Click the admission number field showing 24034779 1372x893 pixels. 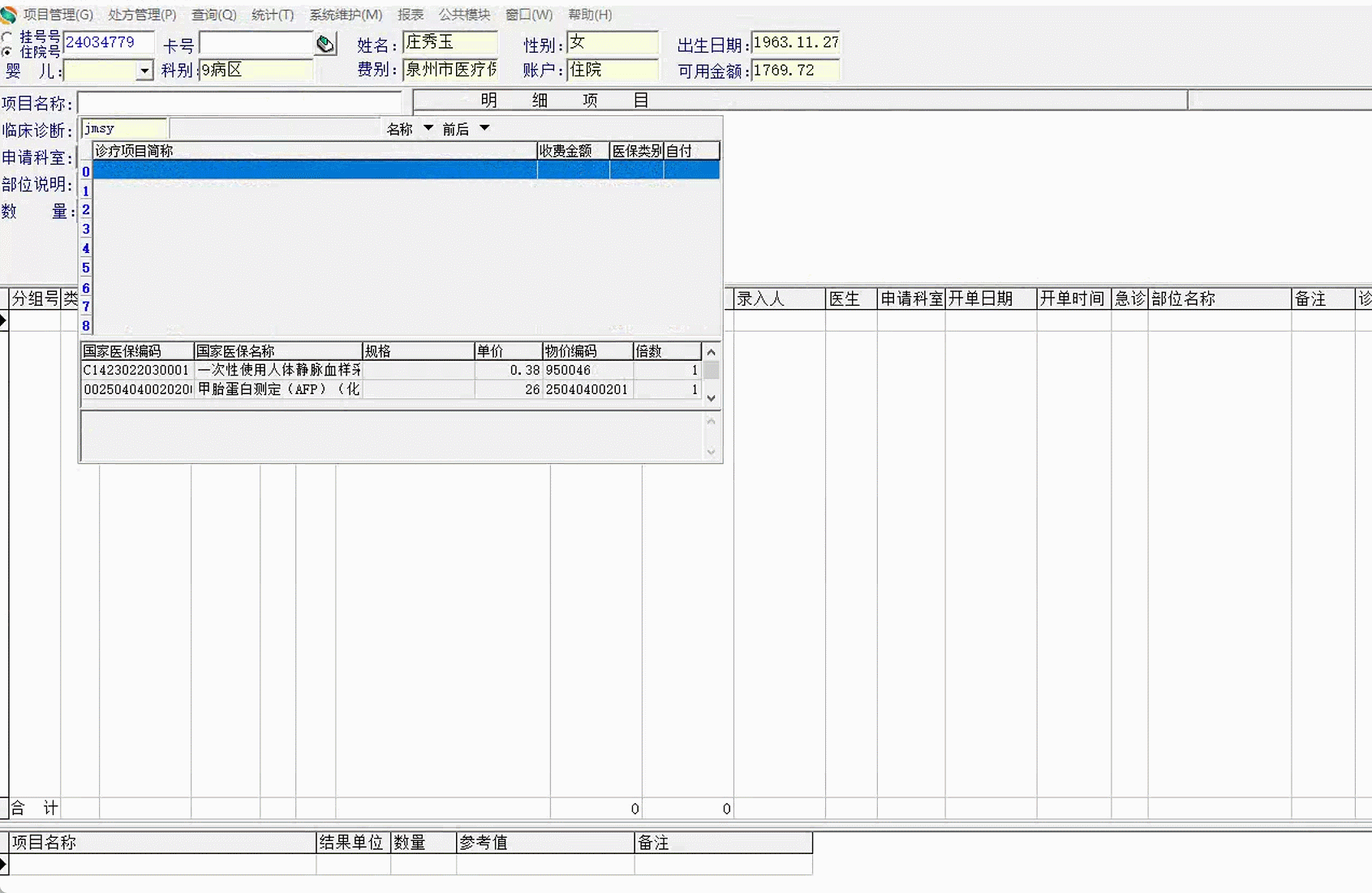108,42
